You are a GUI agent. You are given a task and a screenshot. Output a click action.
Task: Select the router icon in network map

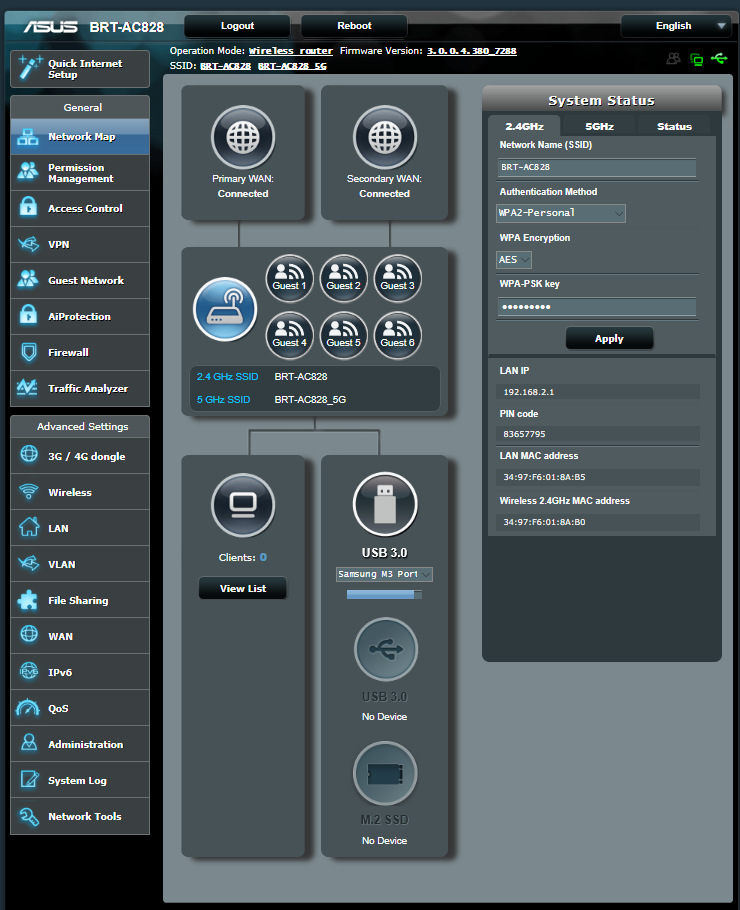pos(224,309)
